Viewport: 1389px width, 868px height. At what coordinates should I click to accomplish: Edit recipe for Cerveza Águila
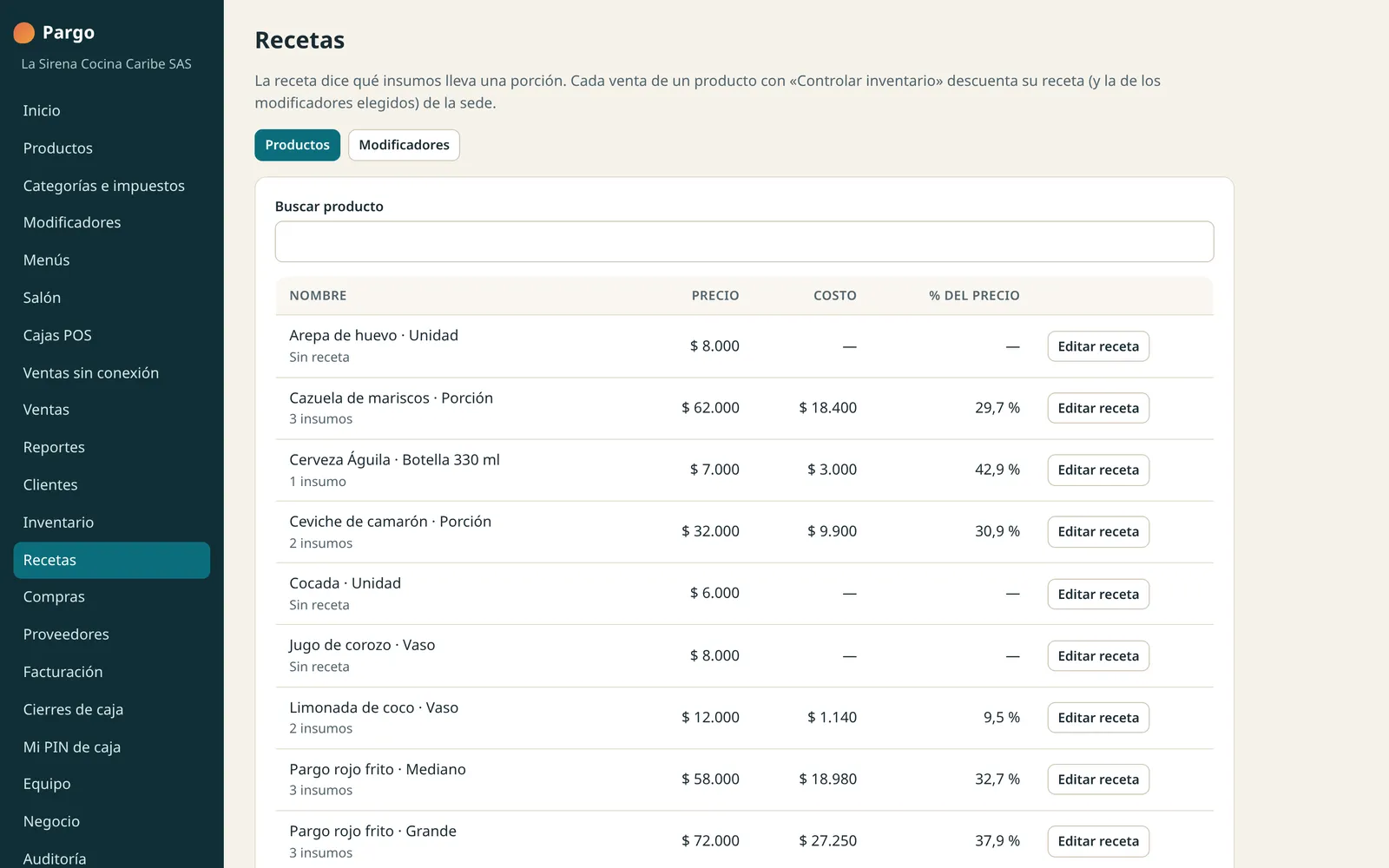coord(1098,470)
